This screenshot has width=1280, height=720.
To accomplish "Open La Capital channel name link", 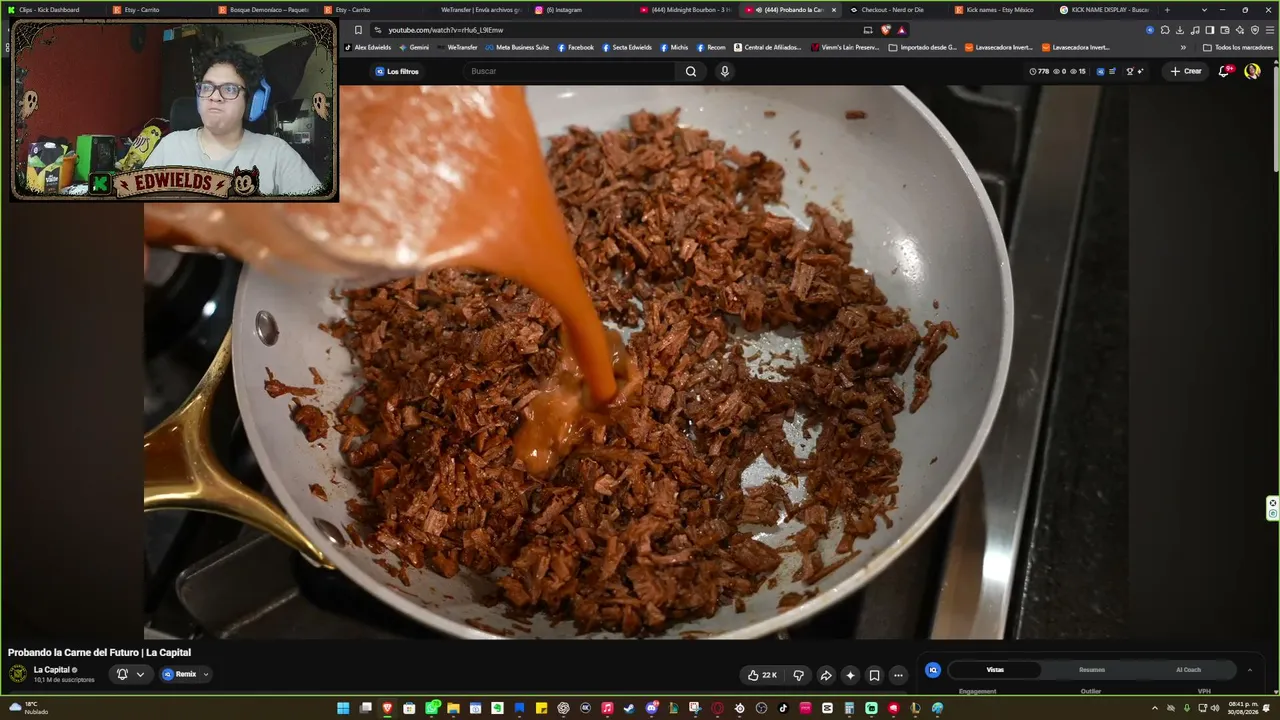I will pos(52,670).
